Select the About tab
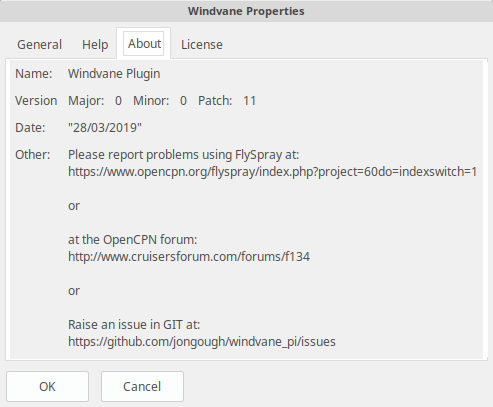493x407 pixels. coord(144,43)
